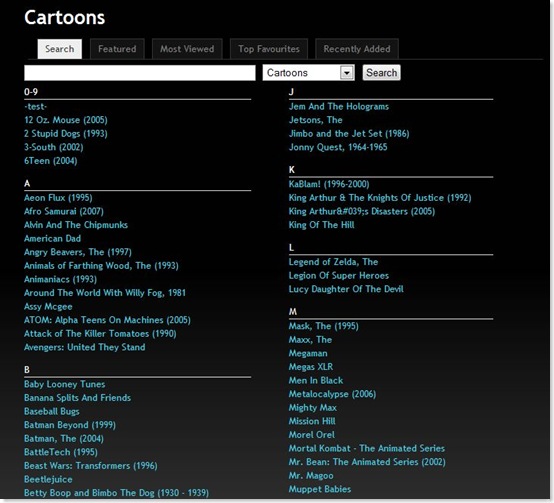Image resolution: width=554 pixels, height=503 pixels.
Task: Open Beast Wars: Transformers (1996)
Action: coord(91,466)
